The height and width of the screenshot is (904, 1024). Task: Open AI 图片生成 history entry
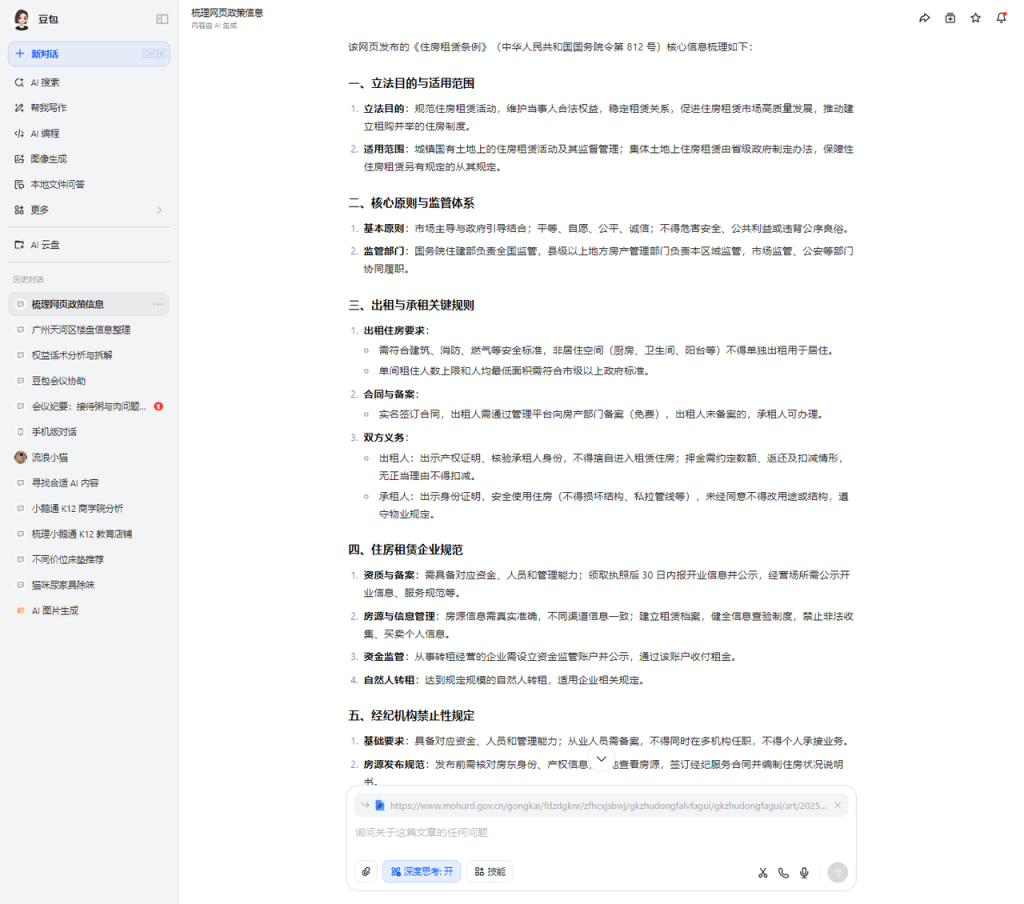coord(89,610)
